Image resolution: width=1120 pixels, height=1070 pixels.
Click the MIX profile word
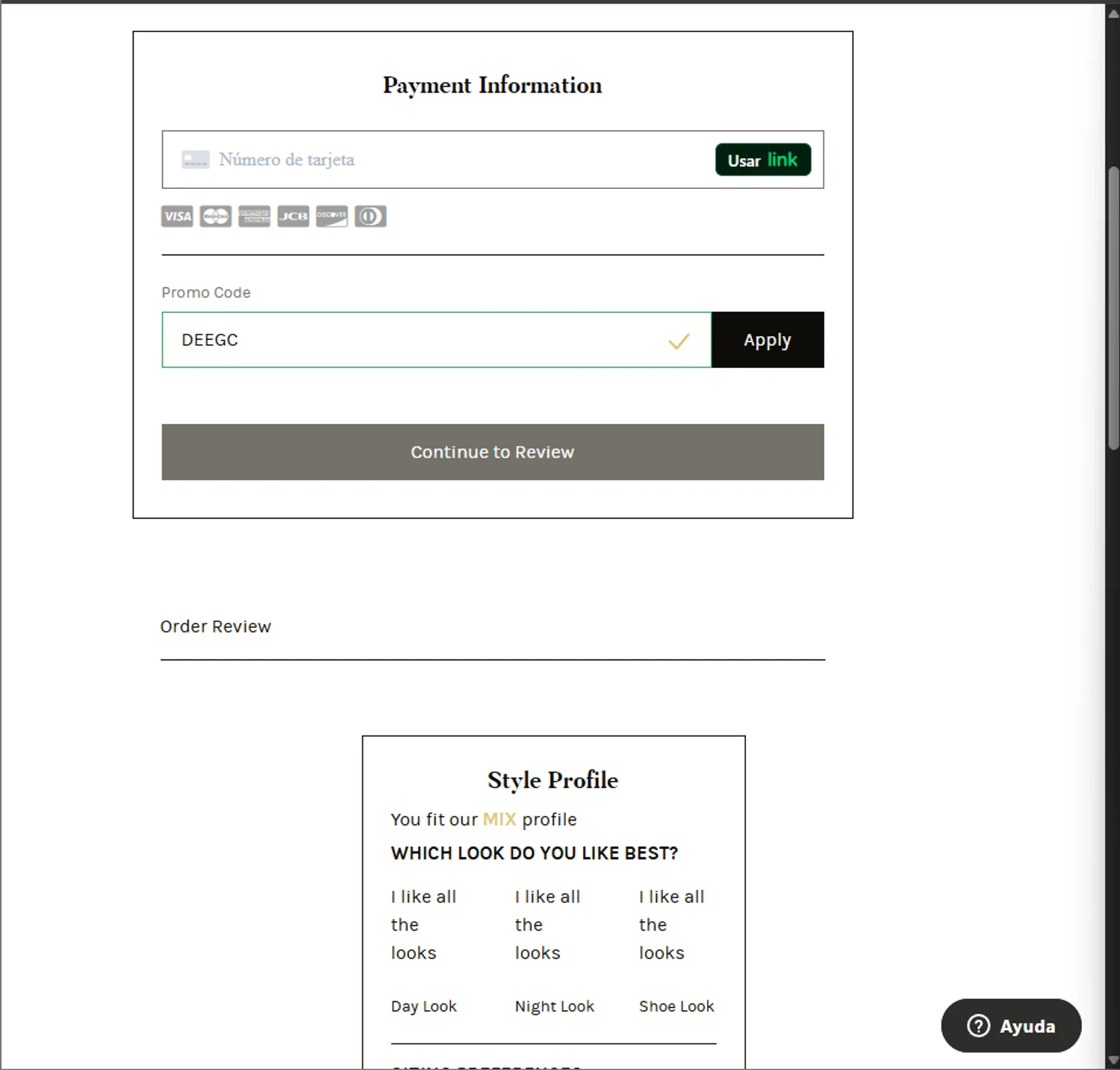coord(500,819)
